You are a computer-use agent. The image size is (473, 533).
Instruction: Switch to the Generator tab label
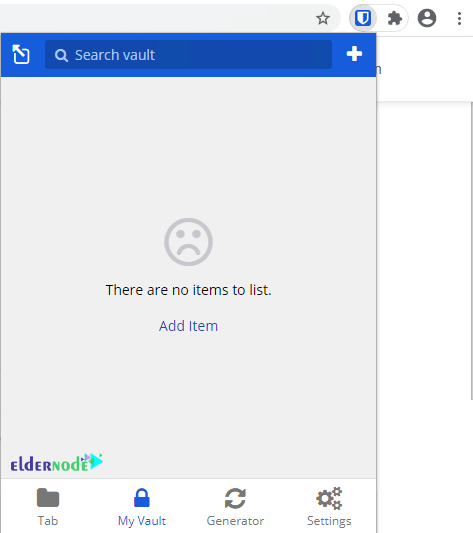point(235,521)
